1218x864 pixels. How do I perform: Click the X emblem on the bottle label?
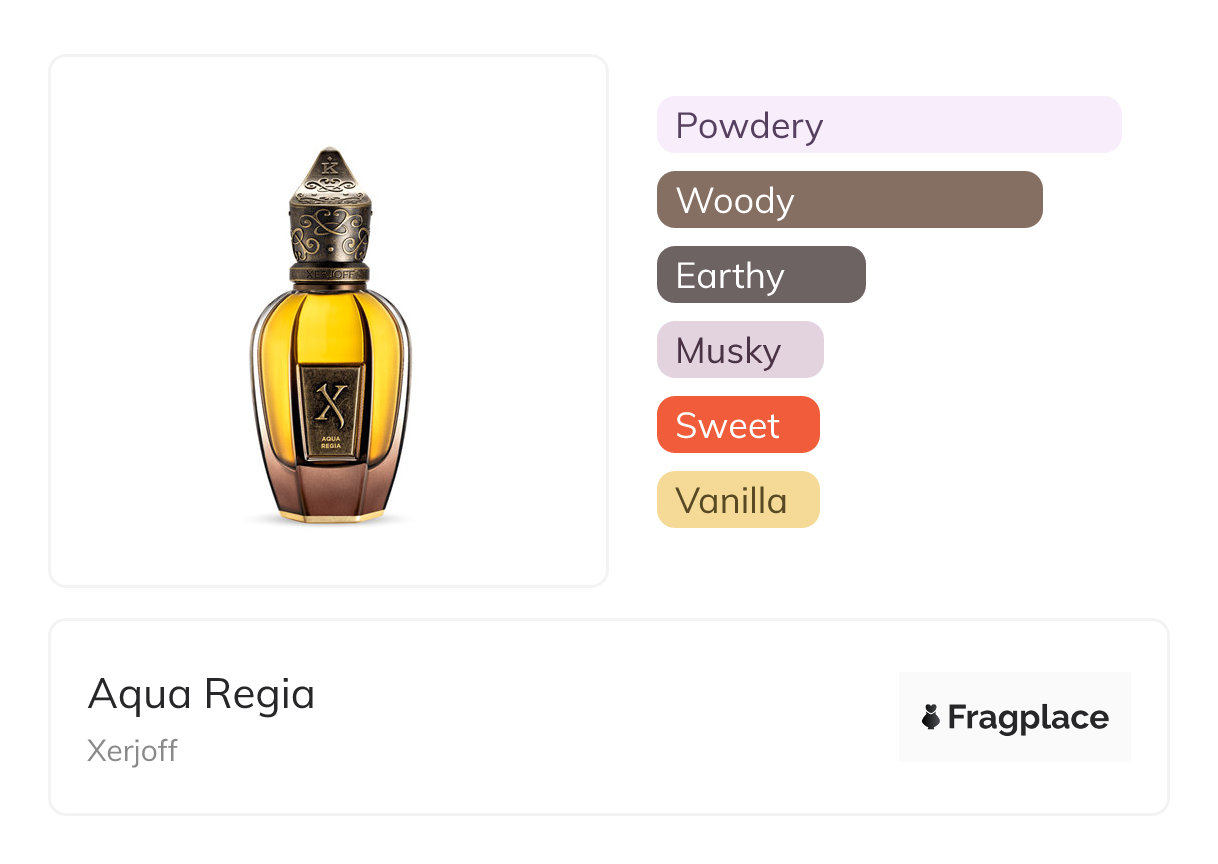pyautogui.click(x=329, y=402)
